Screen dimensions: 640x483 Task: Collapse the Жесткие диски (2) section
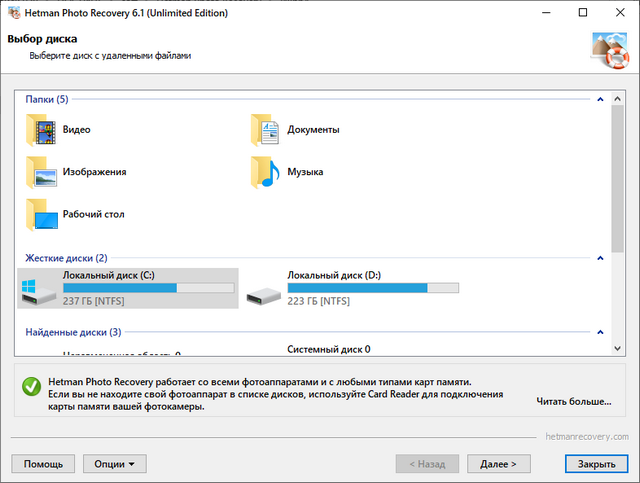599,258
